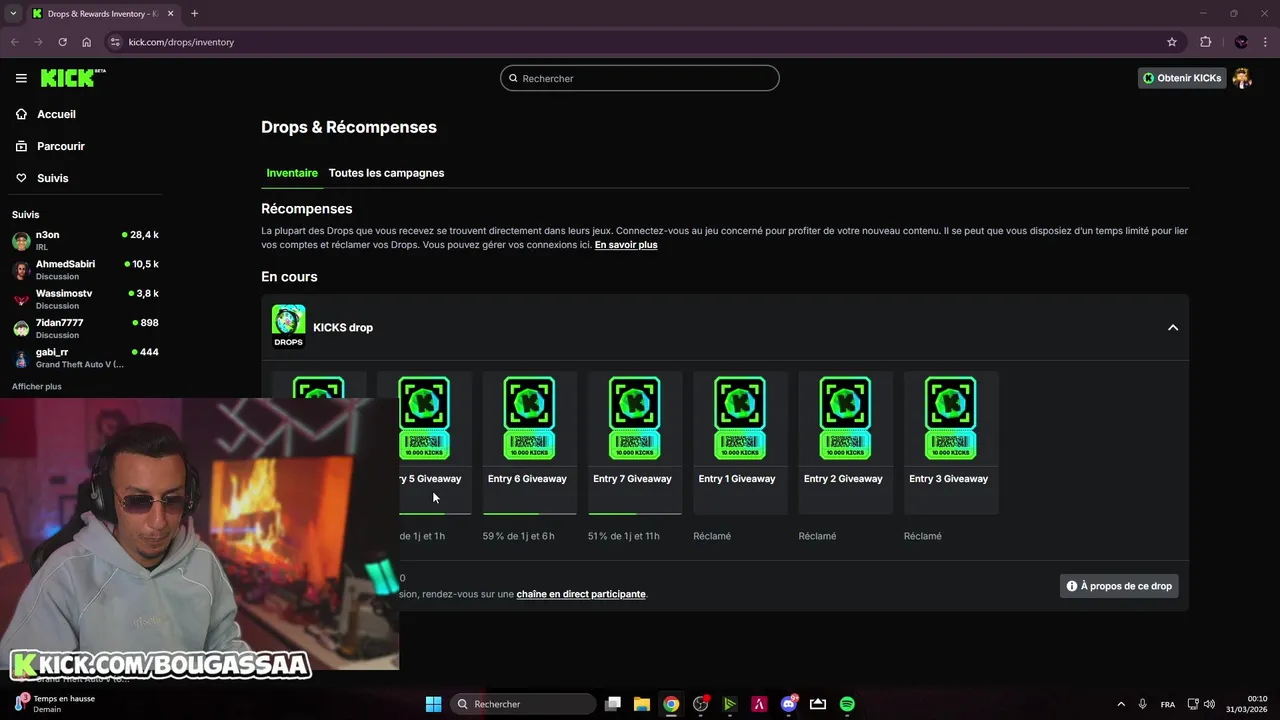This screenshot has height=720, width=1280.
Task: Open the tab search dropdown arrow
Action: (x=13, y=14)
